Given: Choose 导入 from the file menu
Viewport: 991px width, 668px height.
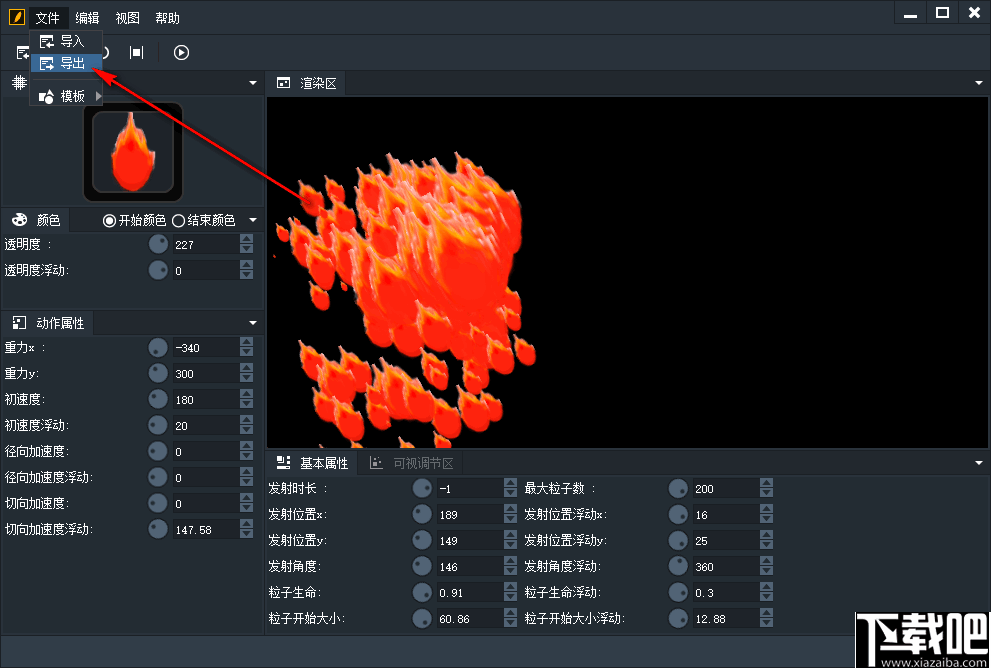Looking at the screenshot, I should pos(66,42).
